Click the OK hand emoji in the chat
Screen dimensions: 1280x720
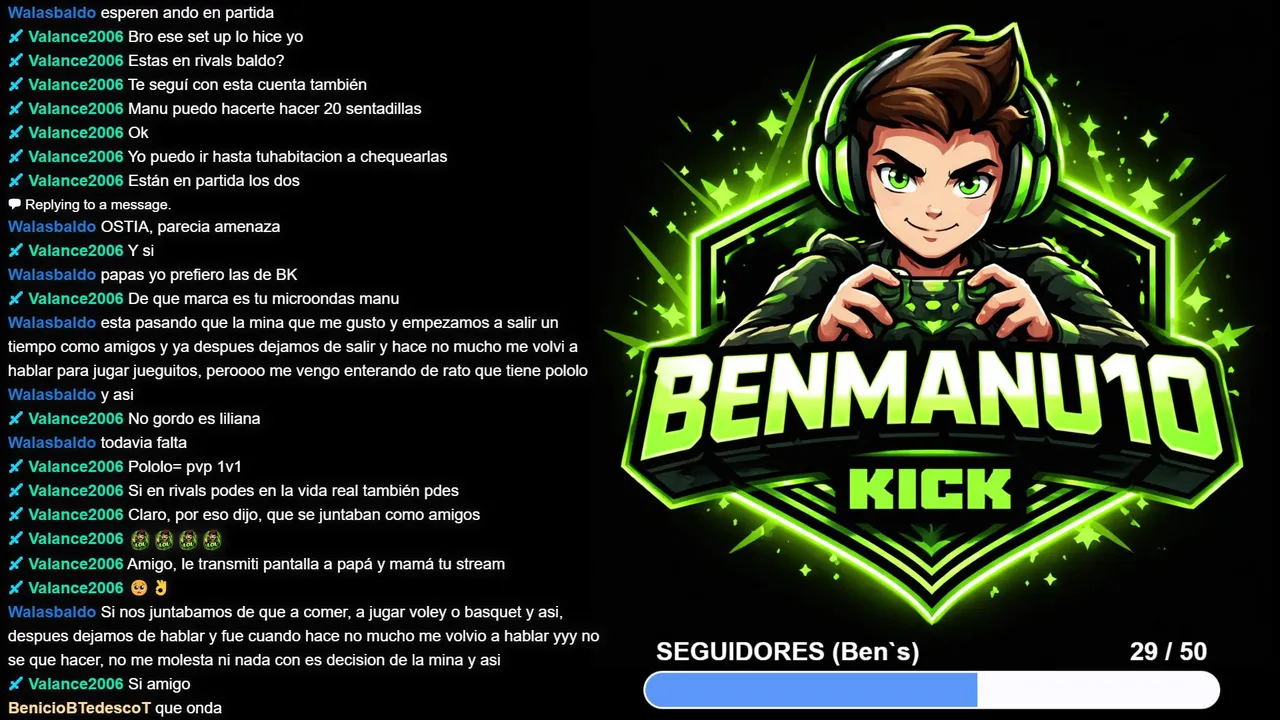pyautogui.click(x=160, y=588)
